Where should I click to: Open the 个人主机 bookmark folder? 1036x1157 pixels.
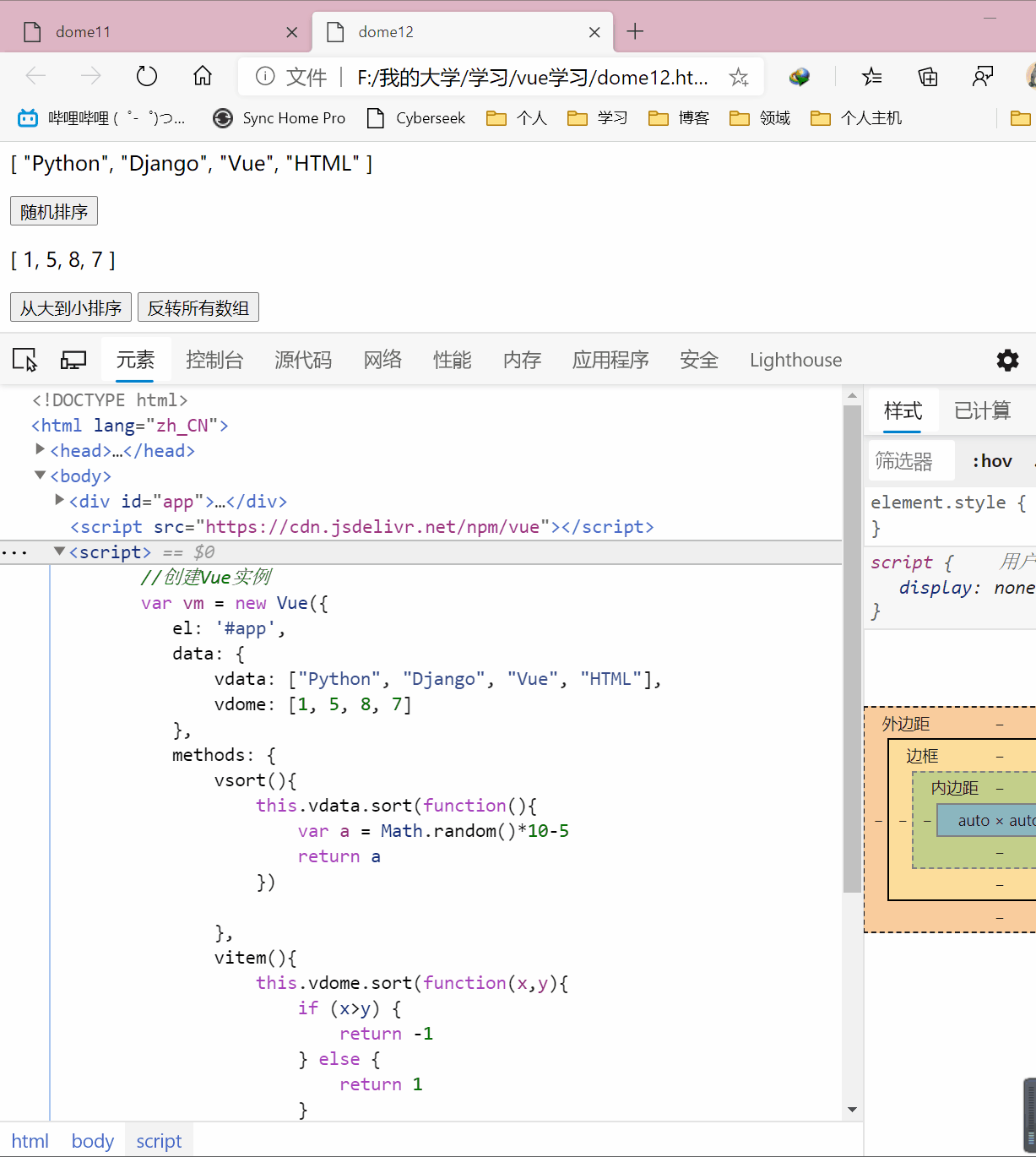coord(856,118)
